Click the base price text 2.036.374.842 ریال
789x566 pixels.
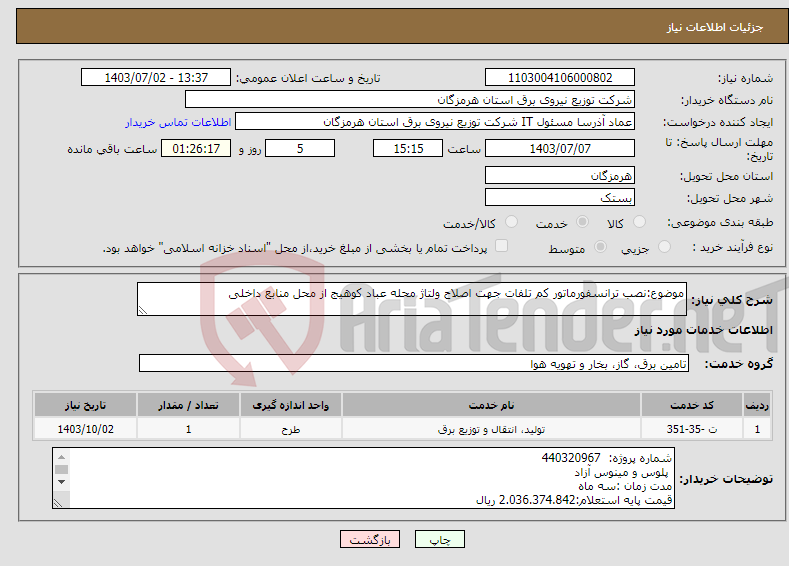coord(525,500)
